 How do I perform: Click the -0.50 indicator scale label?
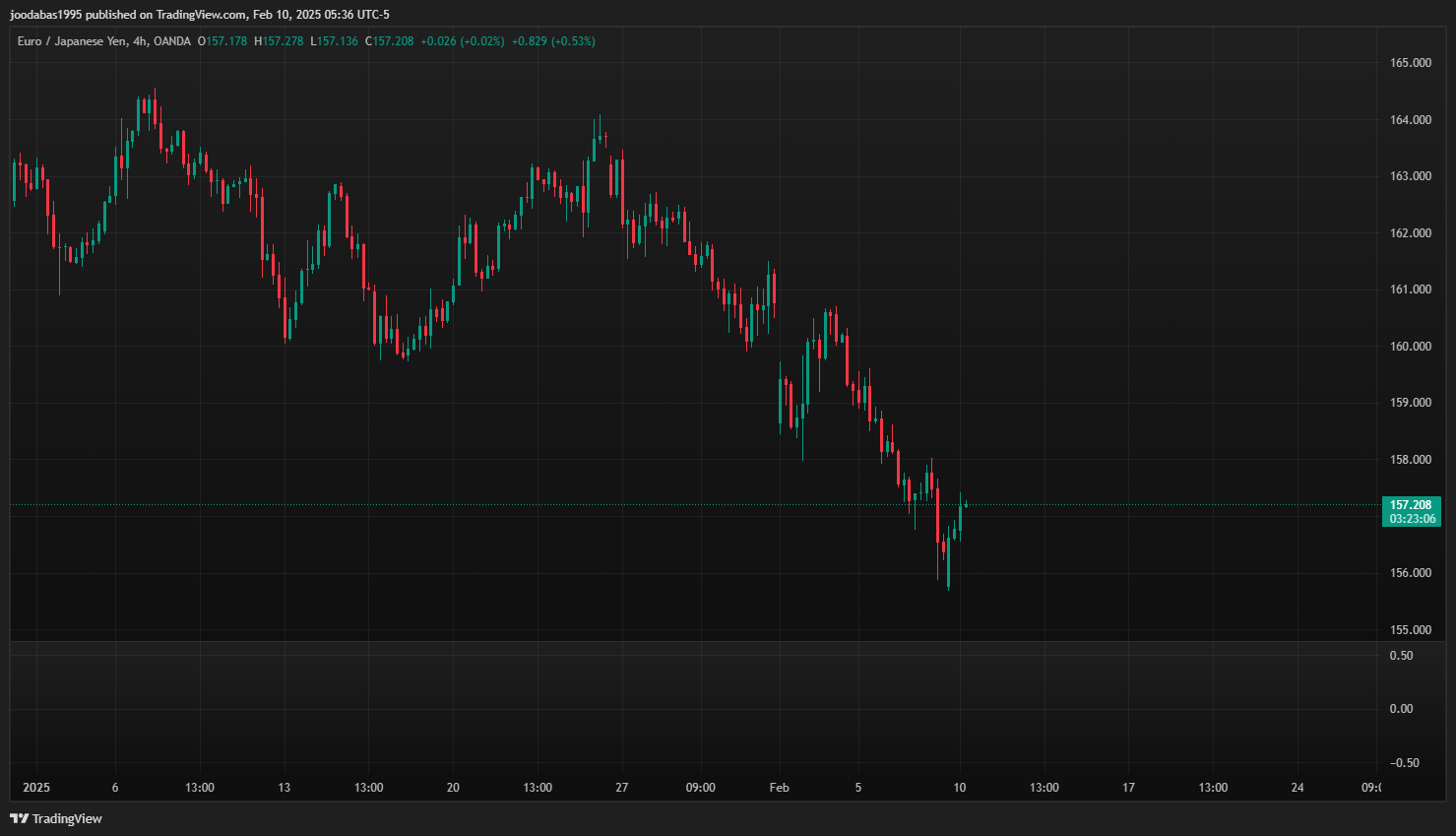coord(1404,763)
